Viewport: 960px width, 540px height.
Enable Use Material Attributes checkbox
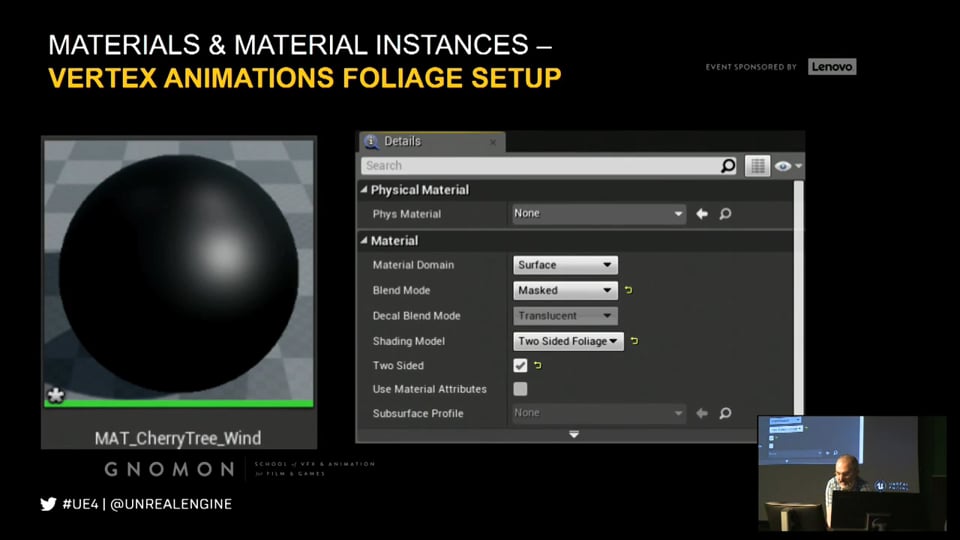(x=520, y=389)
